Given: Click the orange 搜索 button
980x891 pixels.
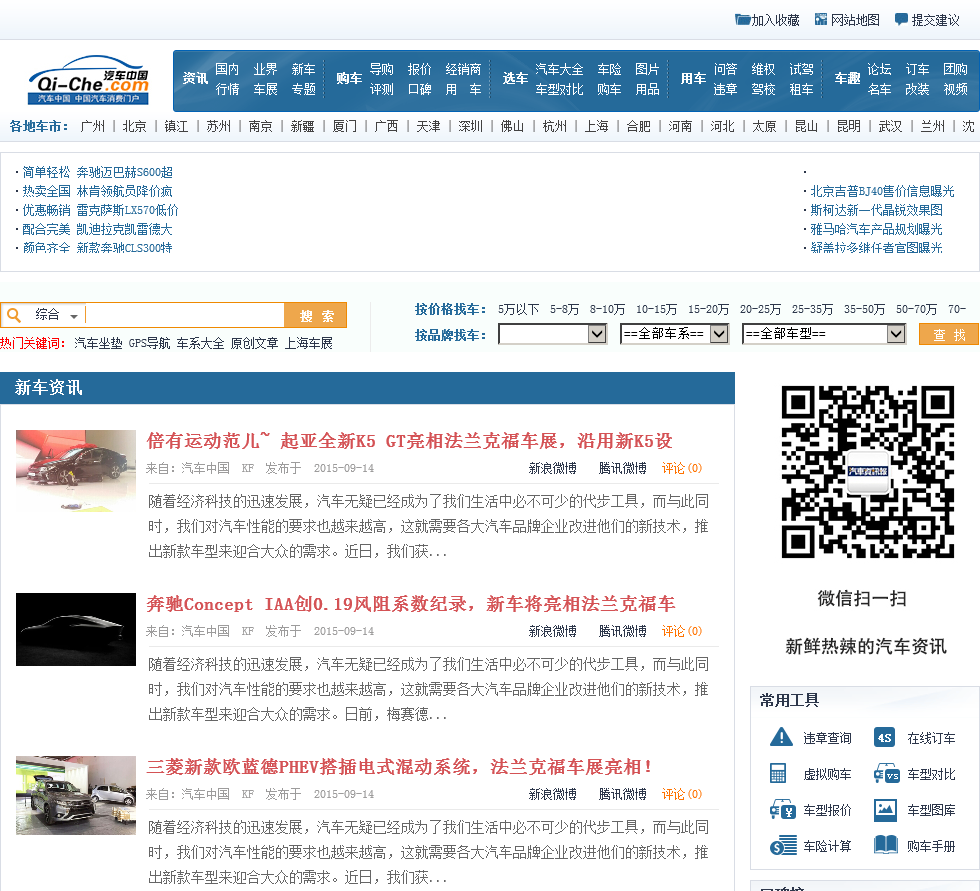Looking at the screenshot, I should click(x=316, y=315).
